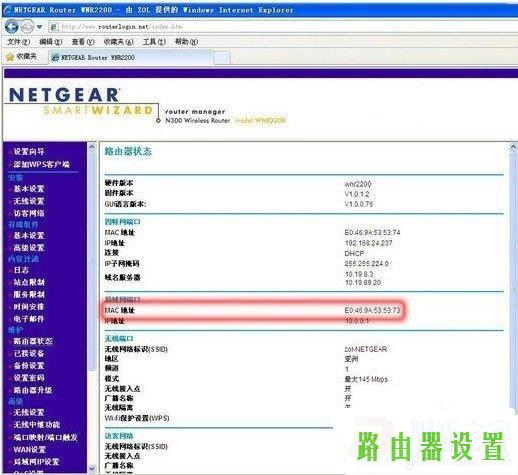Click the Wi-Fi保护设置(WPS) label
The height and width of the screenshot is (475, 518).
coord(137,418)
